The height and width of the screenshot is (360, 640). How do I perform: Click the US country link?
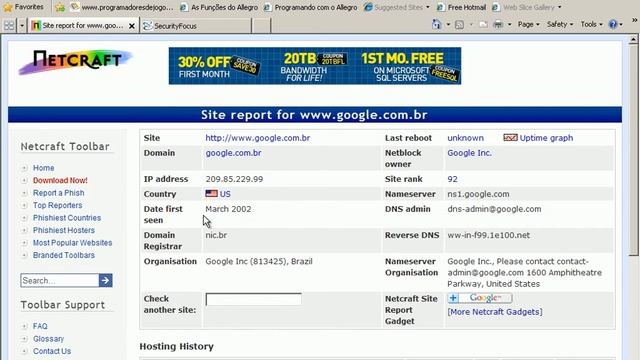click(225, 194)
